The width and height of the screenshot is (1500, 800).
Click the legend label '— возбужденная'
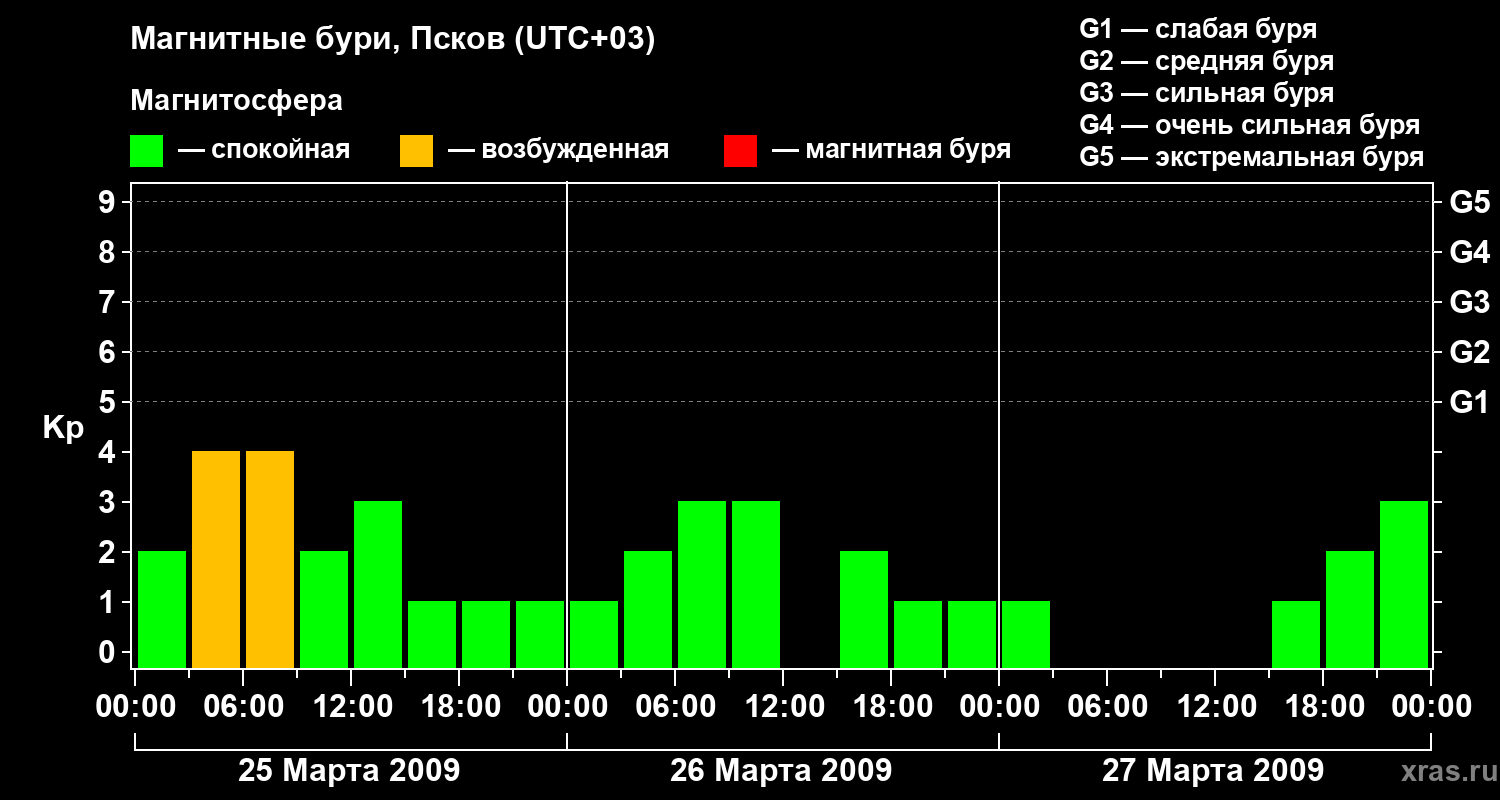click(558, 150)
